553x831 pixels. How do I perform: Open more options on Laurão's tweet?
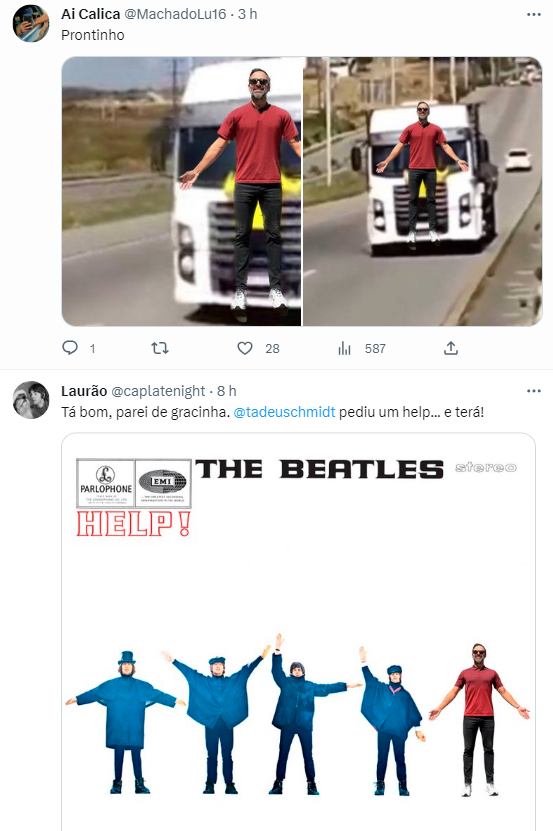coord(533,391)
